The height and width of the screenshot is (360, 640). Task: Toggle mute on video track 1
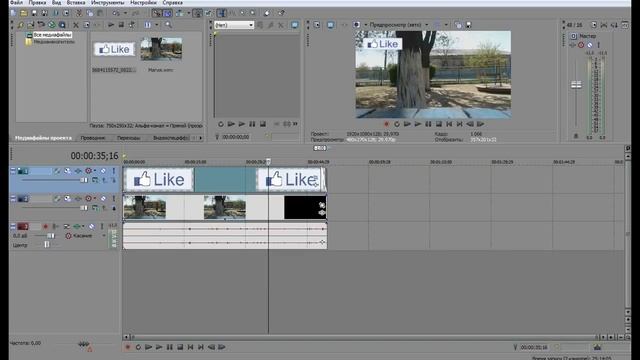103,171
